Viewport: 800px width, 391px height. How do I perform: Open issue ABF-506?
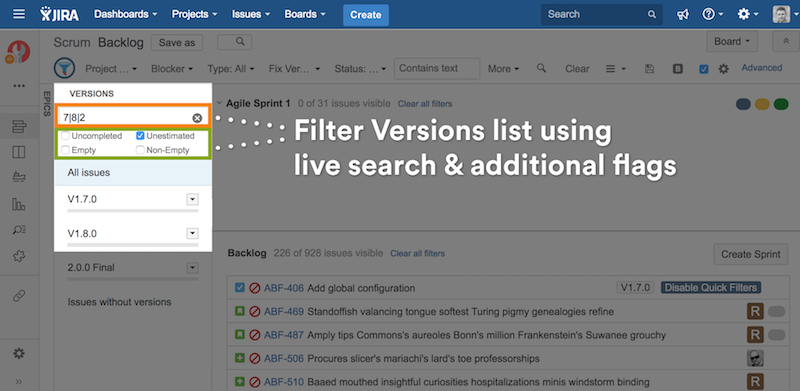pyautogui.click(x=284, y=358)
